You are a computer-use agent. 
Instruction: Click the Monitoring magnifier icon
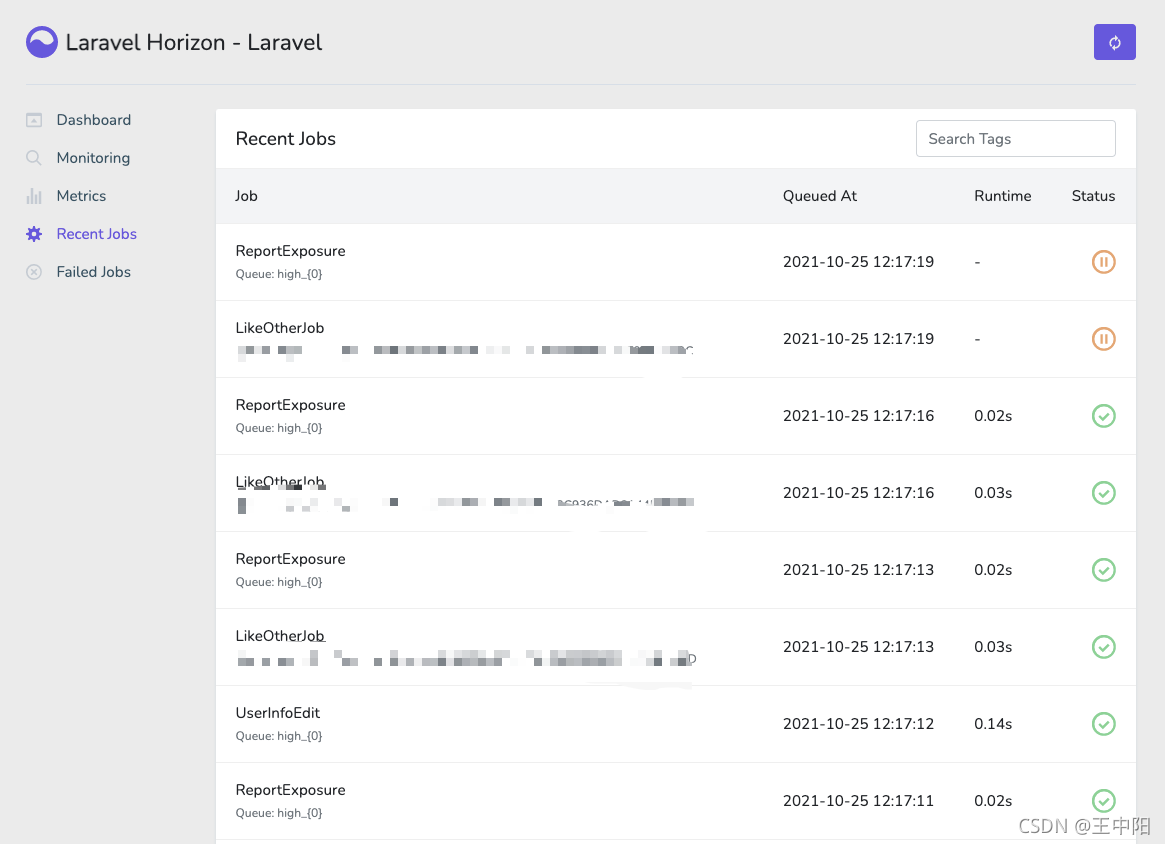tap(34, 158)
